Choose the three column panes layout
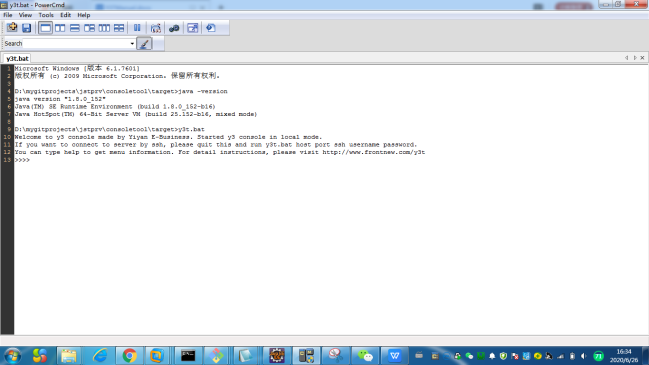 pyautogui.click(x=104, y=28)
